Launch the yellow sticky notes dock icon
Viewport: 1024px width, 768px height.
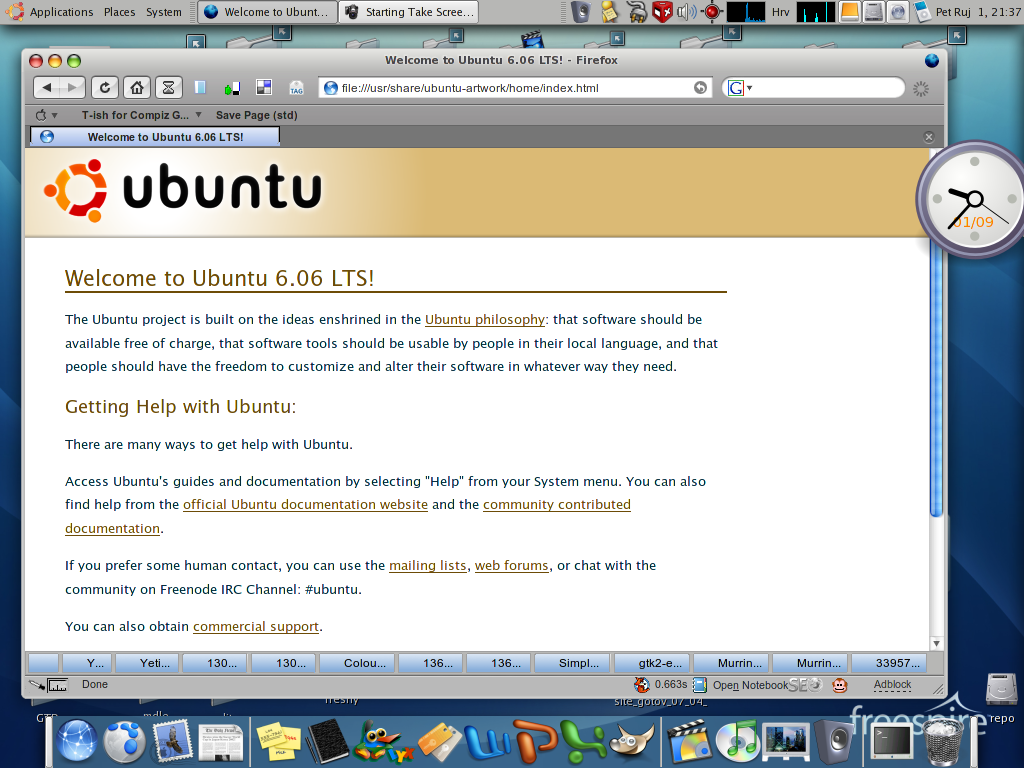(x=279, y=742)
